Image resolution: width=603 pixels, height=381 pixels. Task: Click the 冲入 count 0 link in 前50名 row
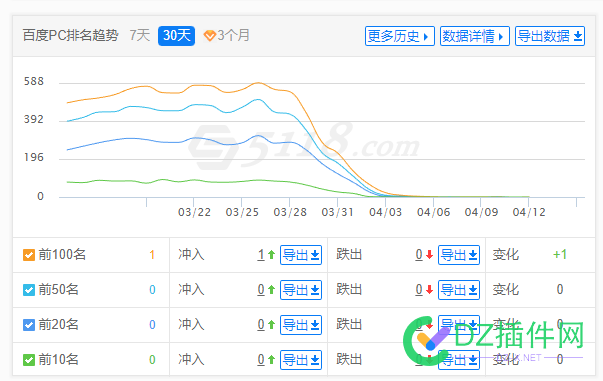tap(261, 289)
